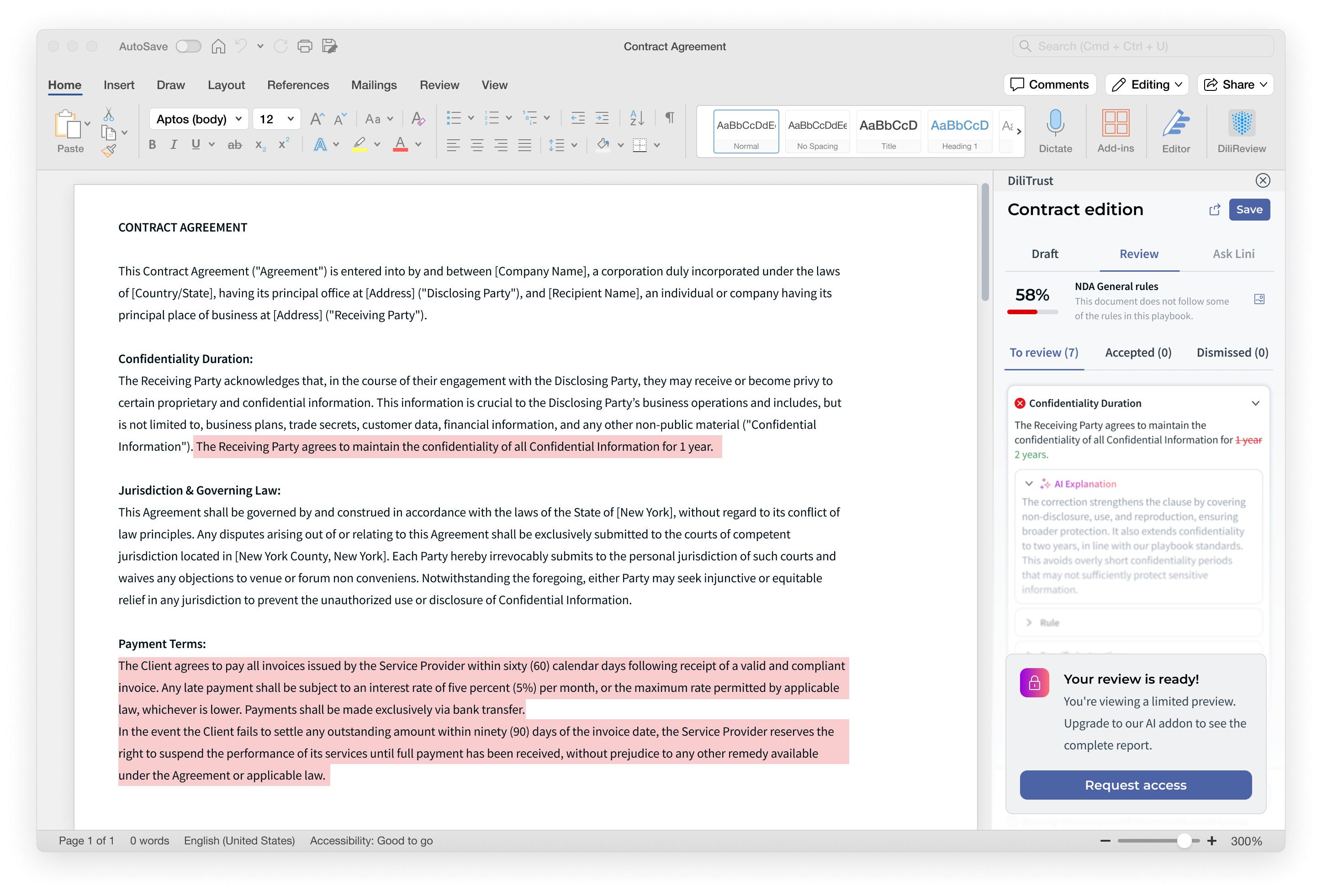This screenshot has height=896, width=1322.
Task: Center align text icon
Action: tap(477, 145)
